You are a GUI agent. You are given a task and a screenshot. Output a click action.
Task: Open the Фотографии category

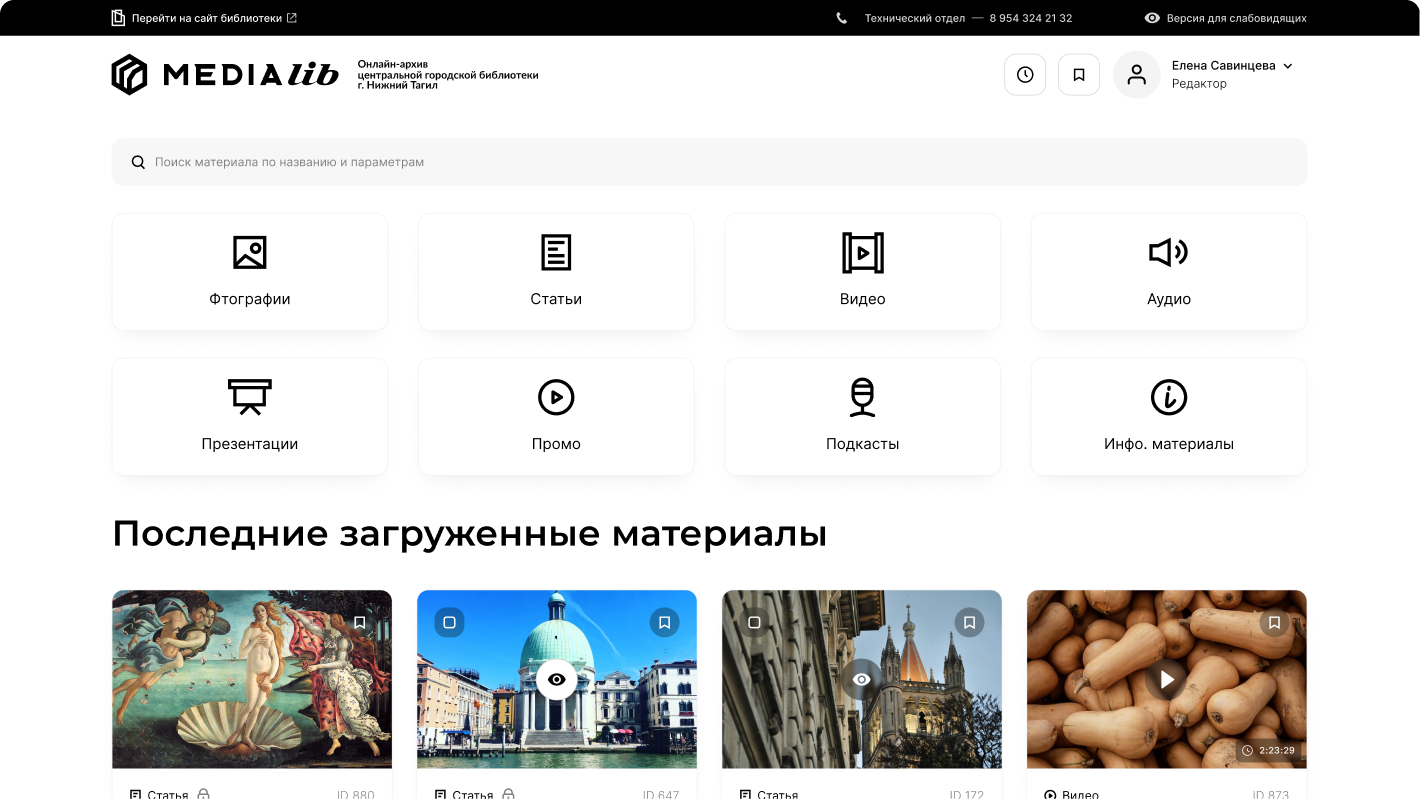tap(250, 272)
